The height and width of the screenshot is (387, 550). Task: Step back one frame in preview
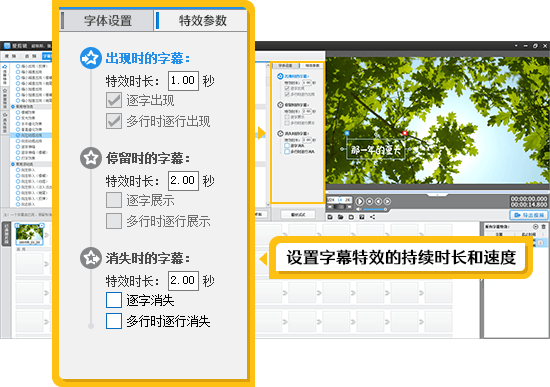378,201
